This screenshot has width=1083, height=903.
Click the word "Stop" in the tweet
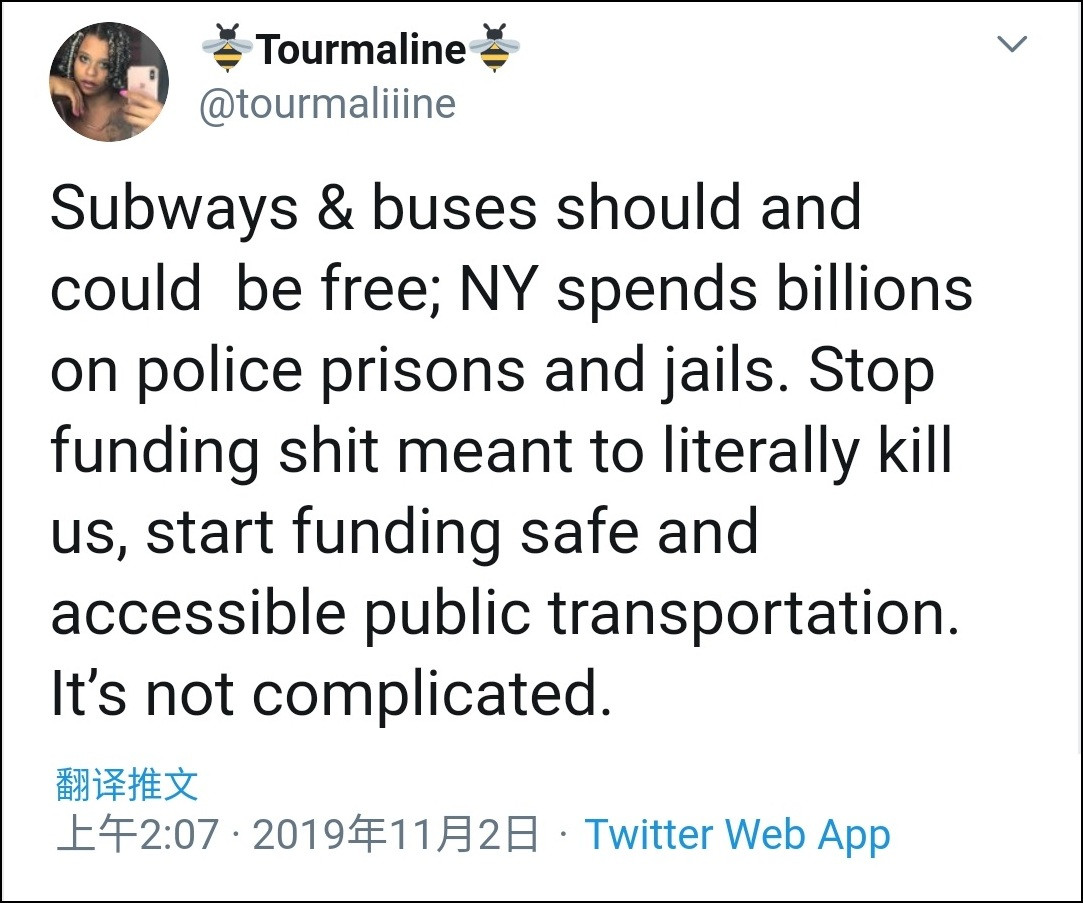click(x=871, y=371)
